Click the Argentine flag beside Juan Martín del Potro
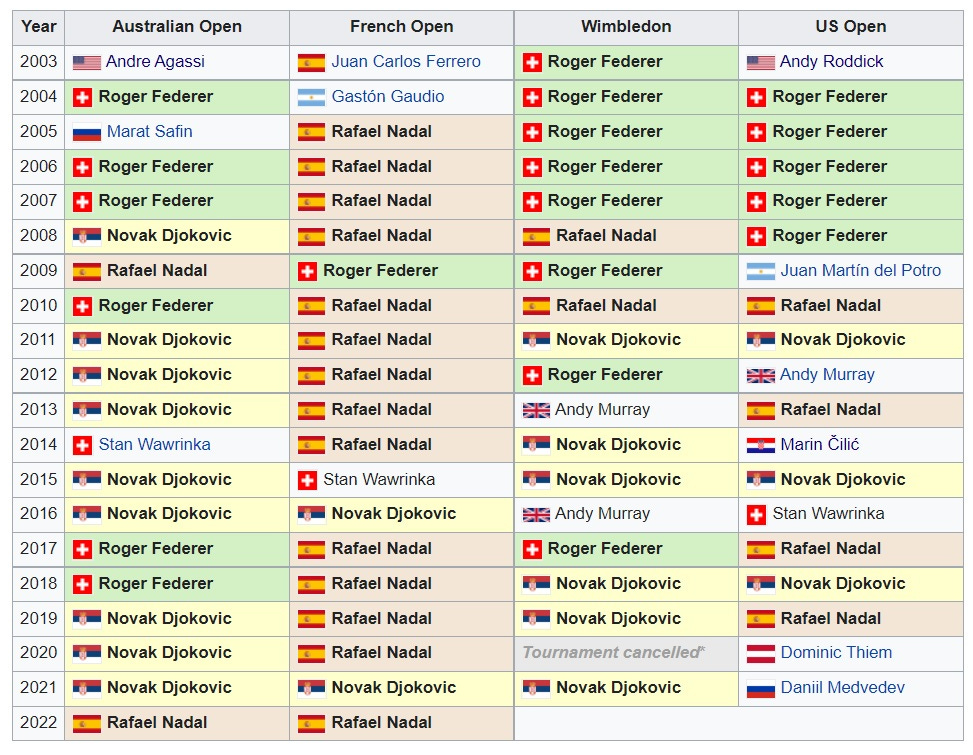The height and width of the screenshot is (755, 973). click(x=761, y=271)
